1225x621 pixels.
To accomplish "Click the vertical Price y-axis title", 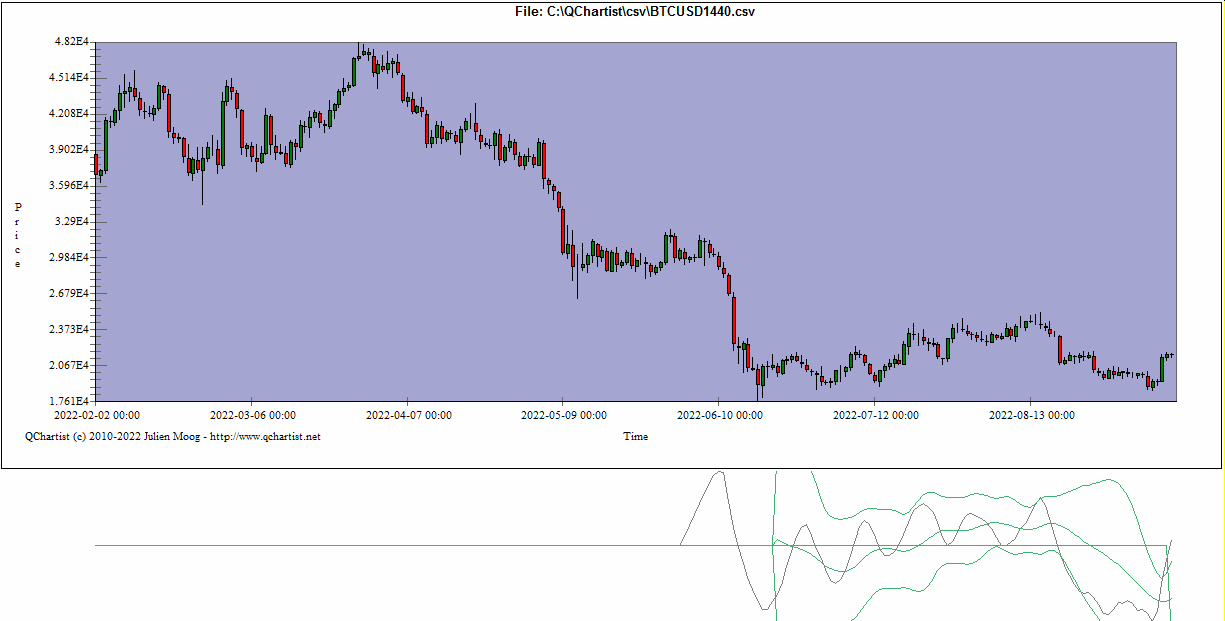I will (x=18, y=235).
